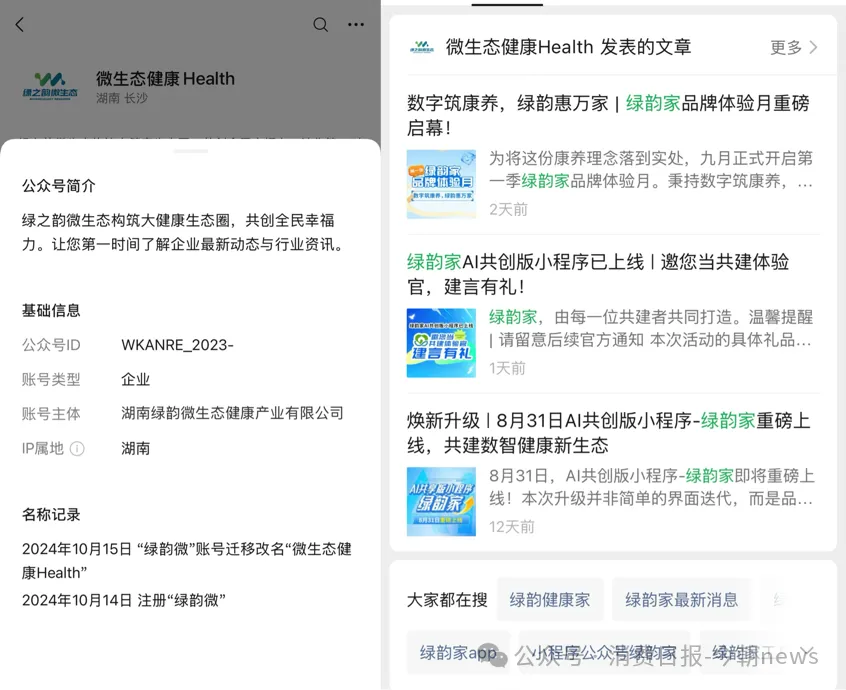Screen dimensions: 846x690
Task: Tap the back arrow icon
Action: point(20,24)
